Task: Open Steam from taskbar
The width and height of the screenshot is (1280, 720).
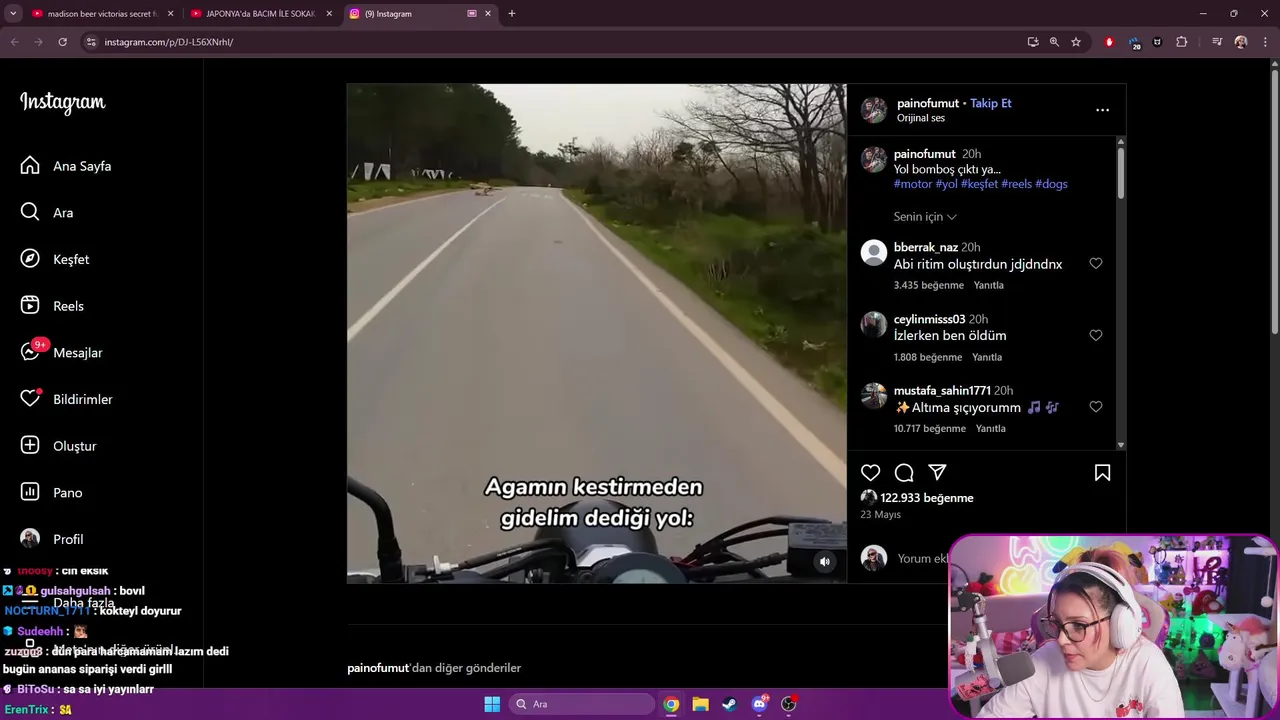Action: [729, 704]
